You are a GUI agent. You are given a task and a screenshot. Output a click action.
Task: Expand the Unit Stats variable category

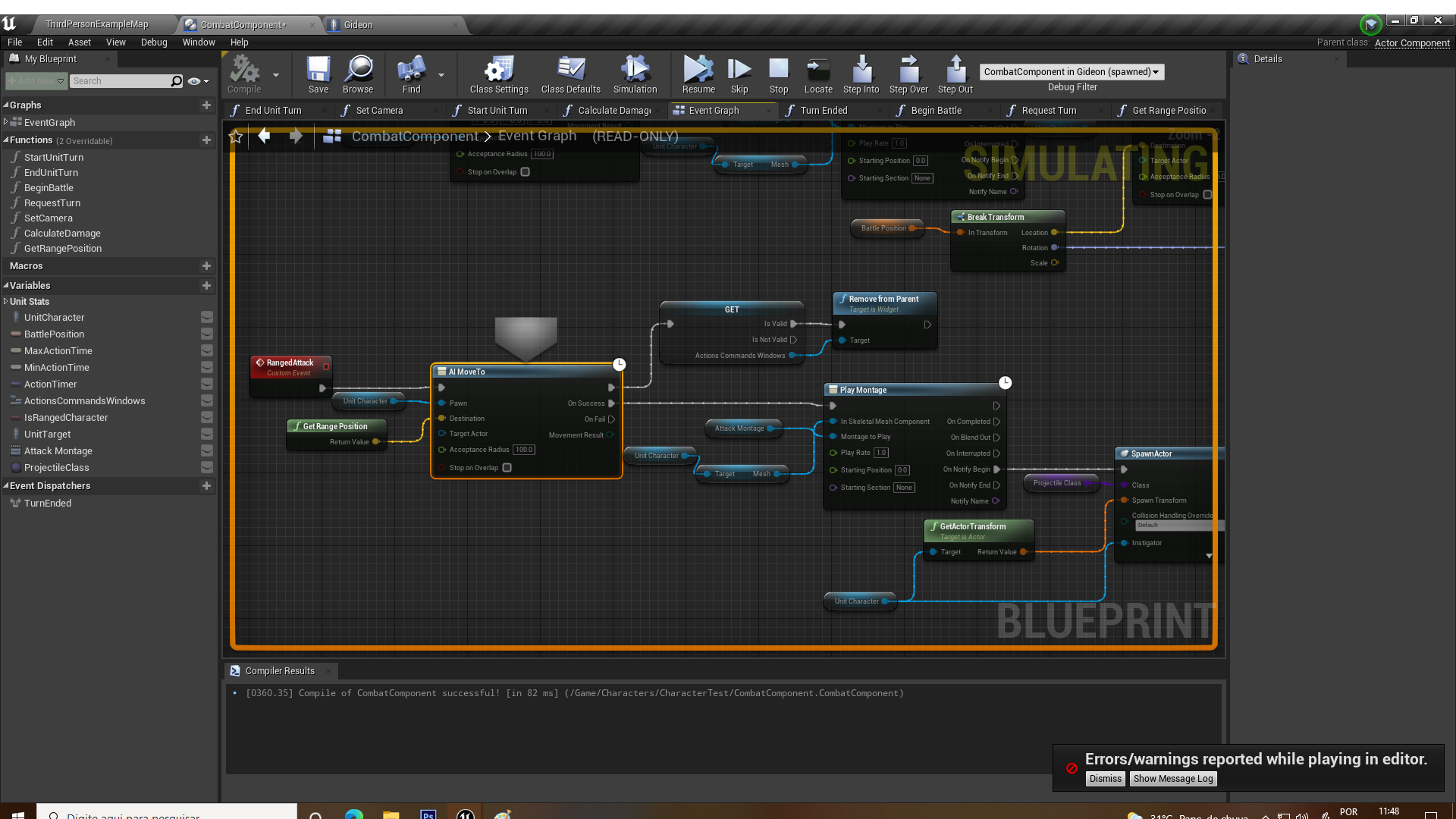[6, 302]
